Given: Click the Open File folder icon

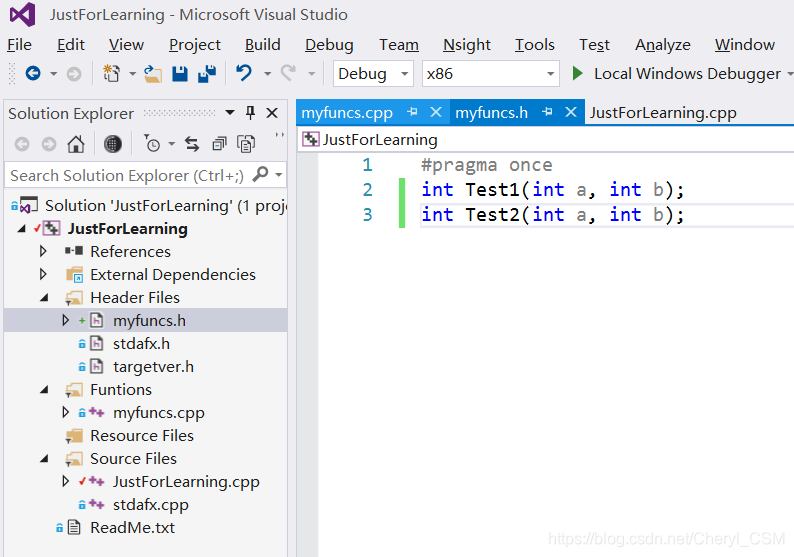Looking at the screenshot, I should click(x=152, y=74).
